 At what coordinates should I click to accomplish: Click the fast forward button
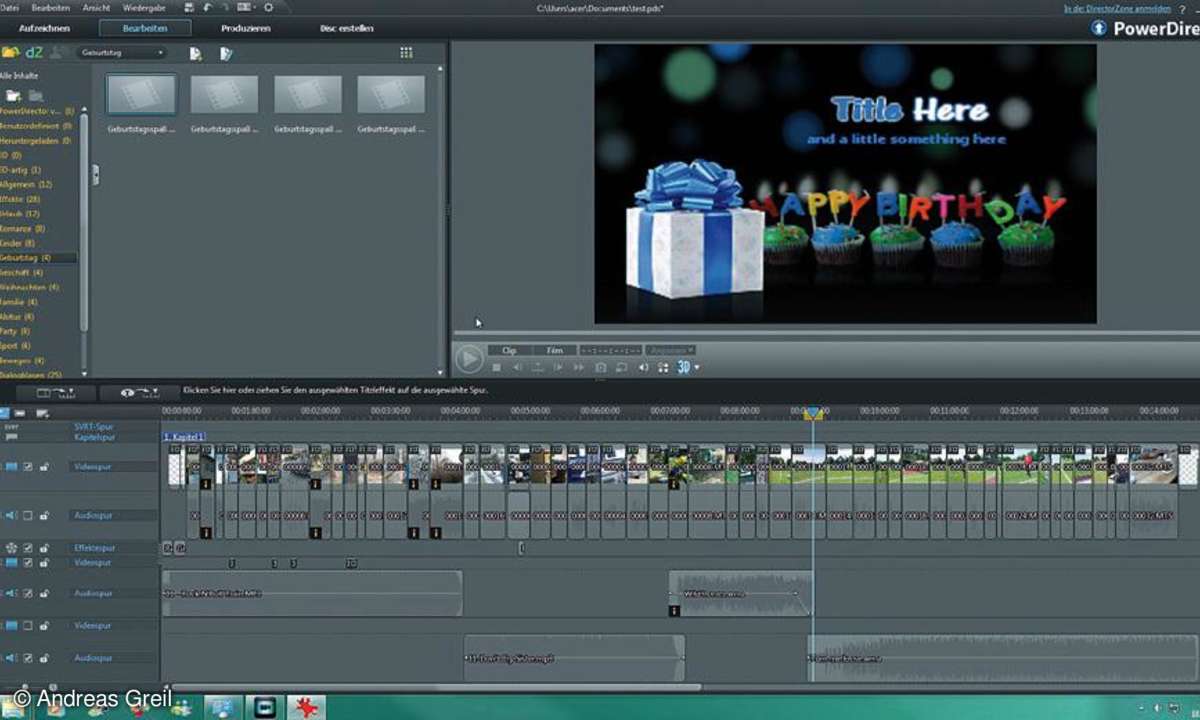tap(579, 368)
